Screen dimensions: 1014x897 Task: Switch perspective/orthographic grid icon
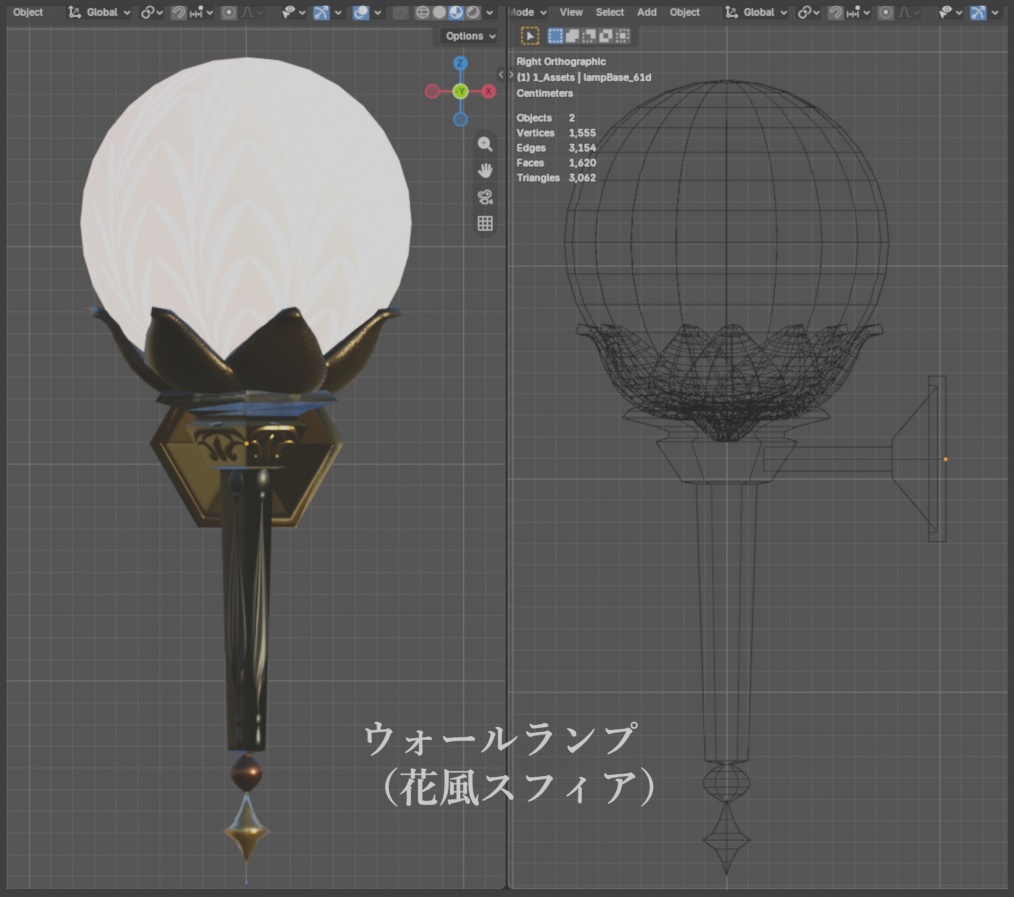[x=485, y=224]
